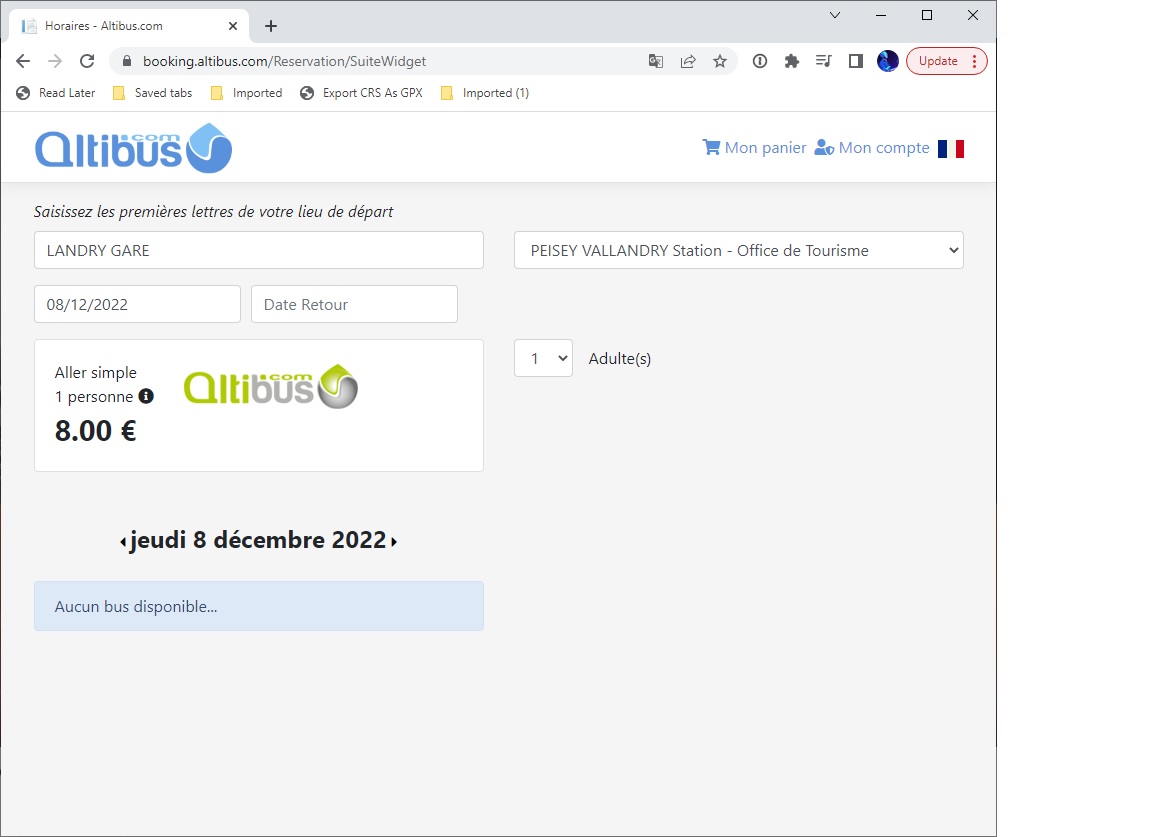The width and height of the screenshot is (1152, 837).
Task: Open the Read Later bookmark
Action: click(x=56, y=93)
